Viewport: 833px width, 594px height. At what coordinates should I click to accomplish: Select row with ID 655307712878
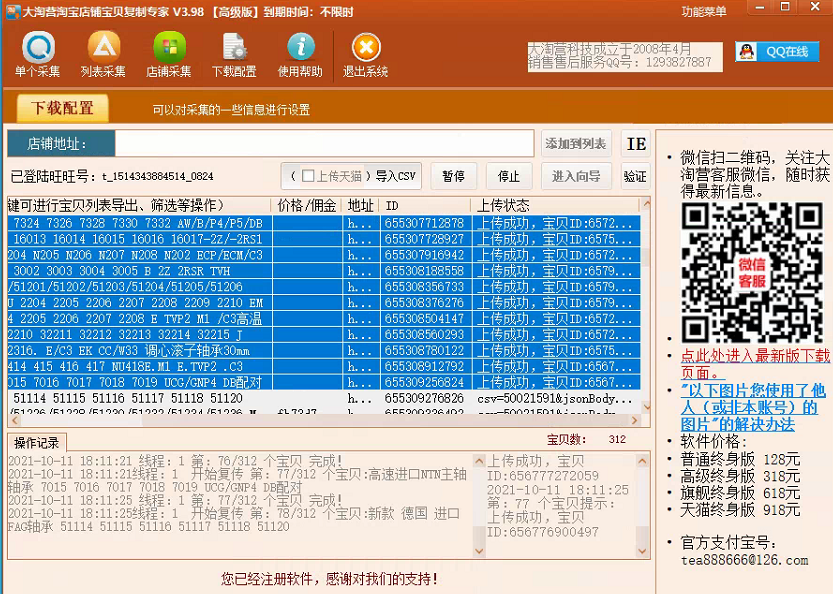coord(324,223)
